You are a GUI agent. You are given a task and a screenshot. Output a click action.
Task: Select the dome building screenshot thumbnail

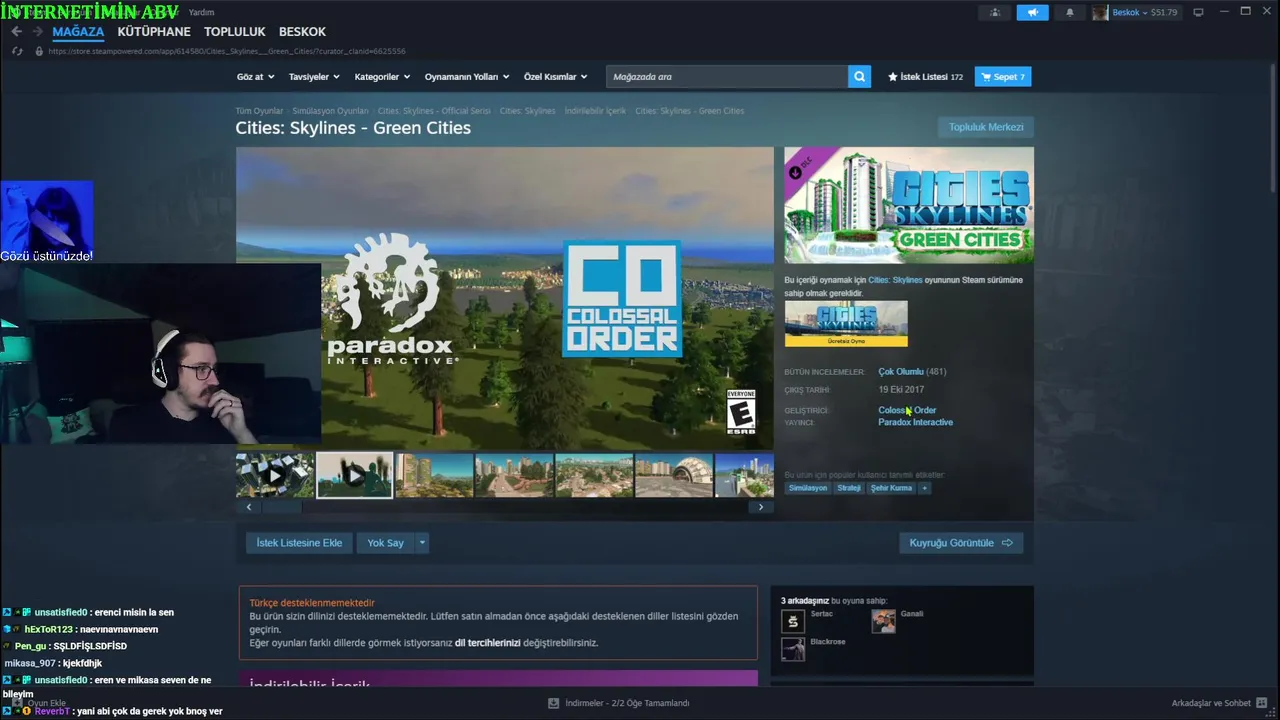click(674, 476)
